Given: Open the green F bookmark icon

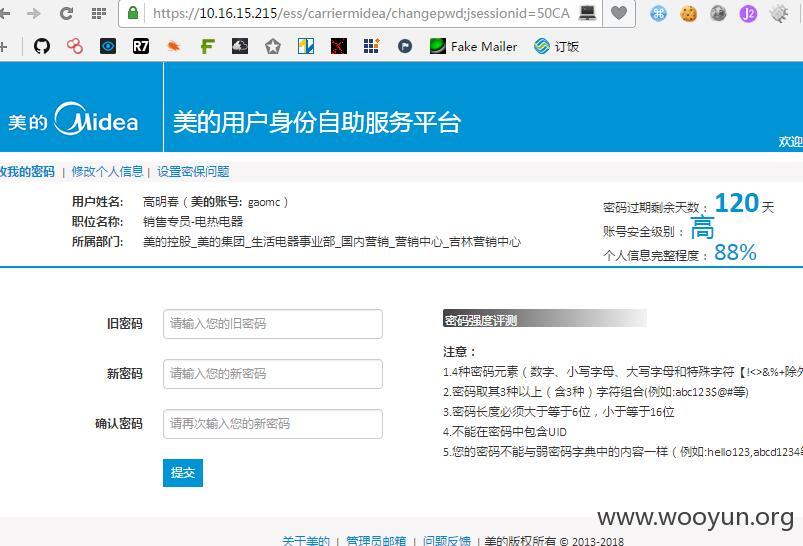Looking at the screenshot, I should pyautogui.click(x=207, y=47).
